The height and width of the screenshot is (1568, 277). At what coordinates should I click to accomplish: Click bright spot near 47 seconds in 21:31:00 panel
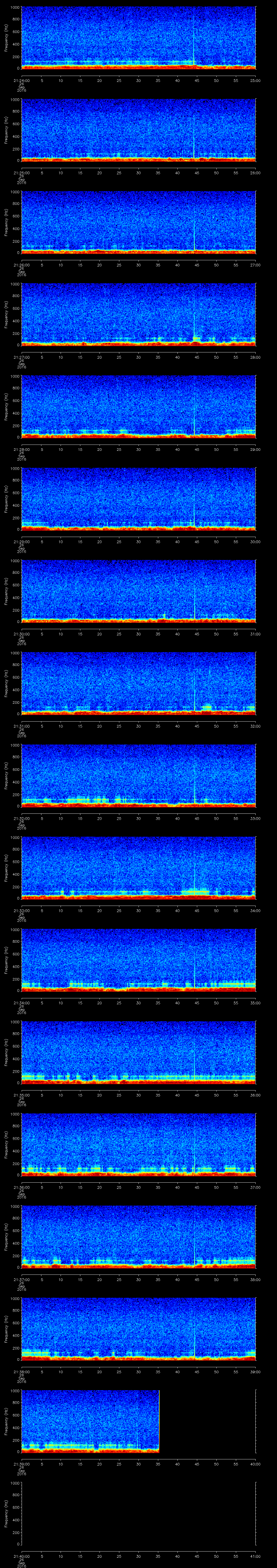pyautogui.click(x=207, y=707)
